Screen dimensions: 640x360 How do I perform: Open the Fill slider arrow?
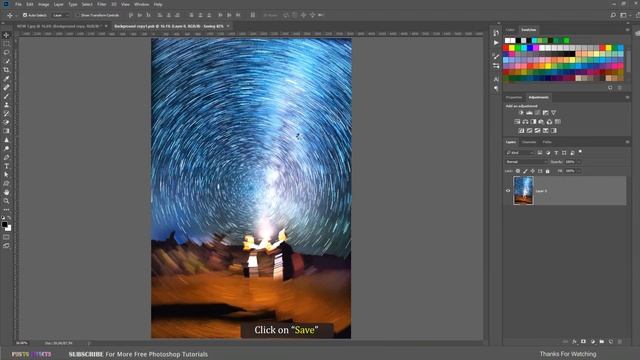[x=579, y=171]
